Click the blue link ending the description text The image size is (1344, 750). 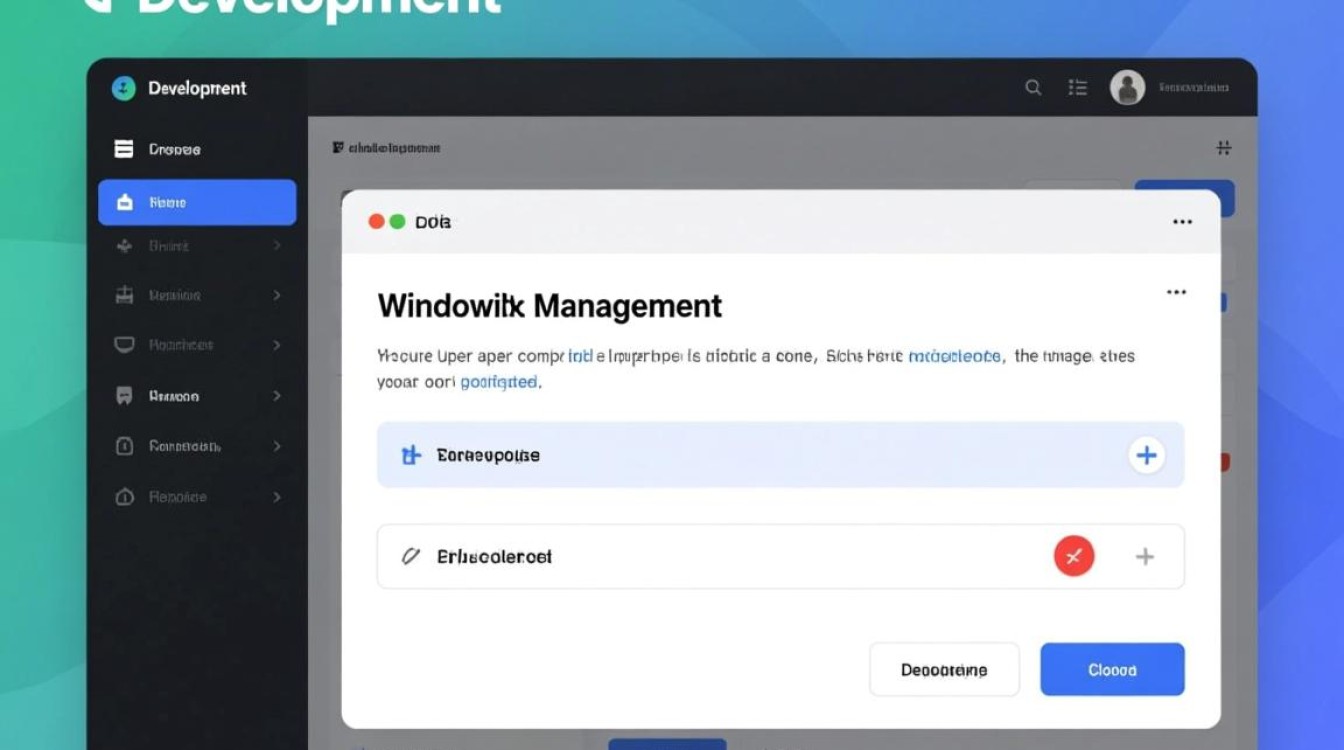pos(498,382)
